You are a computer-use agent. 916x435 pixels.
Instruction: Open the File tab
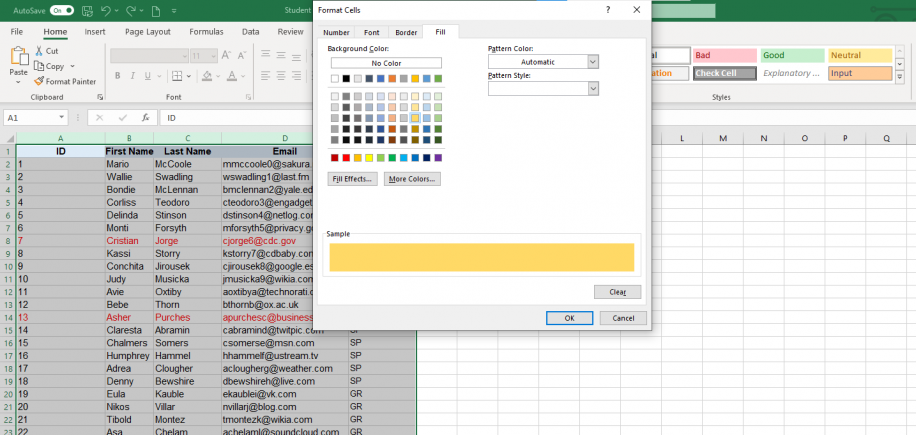[17, 32]
